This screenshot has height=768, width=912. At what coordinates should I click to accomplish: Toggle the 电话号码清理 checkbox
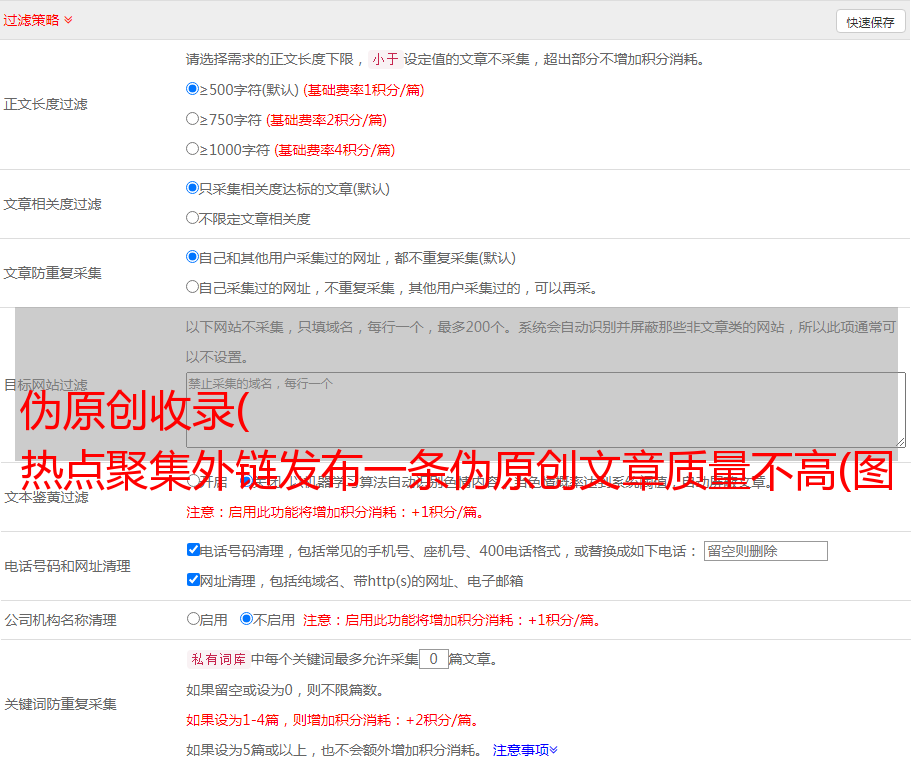coord(193,550)
